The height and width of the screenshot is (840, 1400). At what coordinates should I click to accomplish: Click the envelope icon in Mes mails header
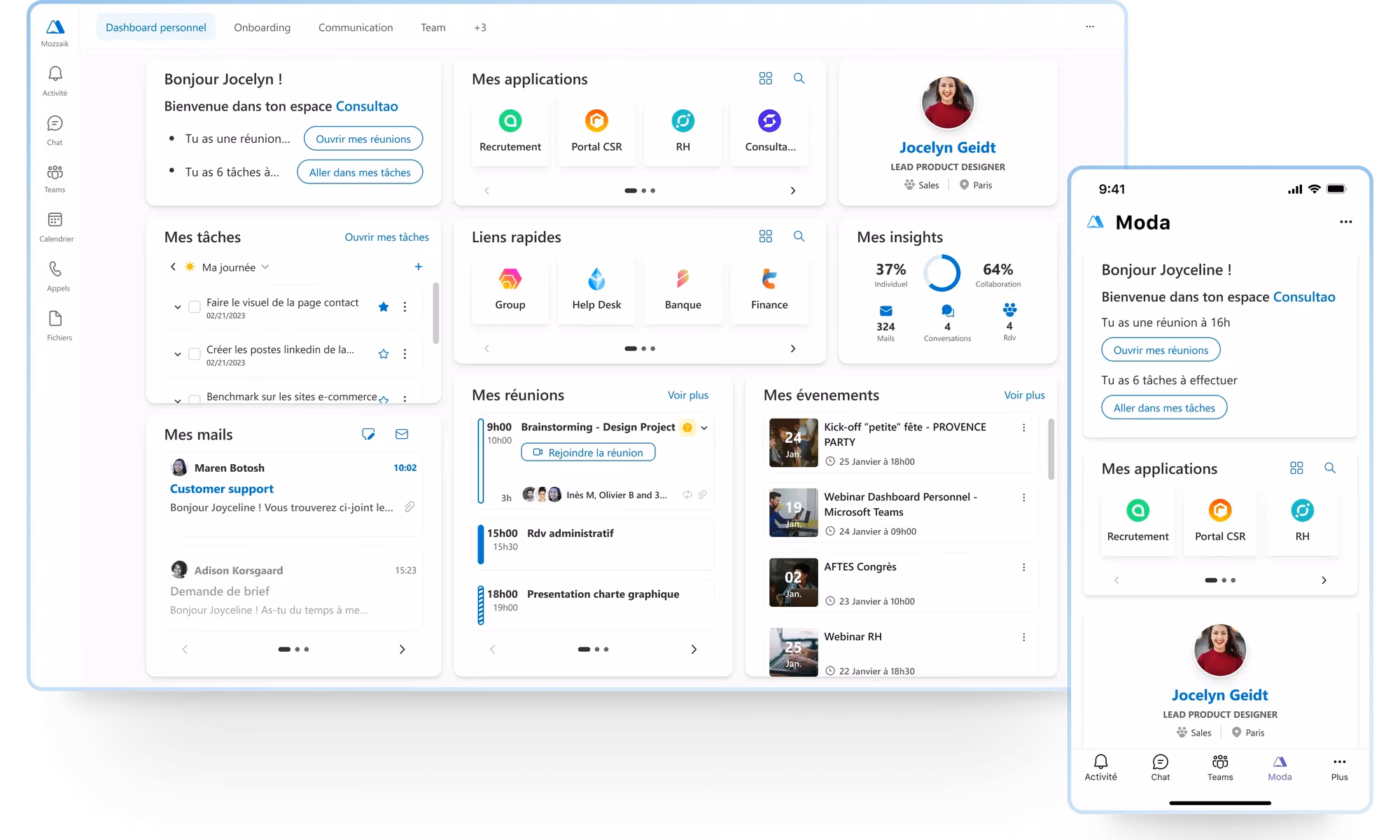pyautogui.click(x=402, y=434)
